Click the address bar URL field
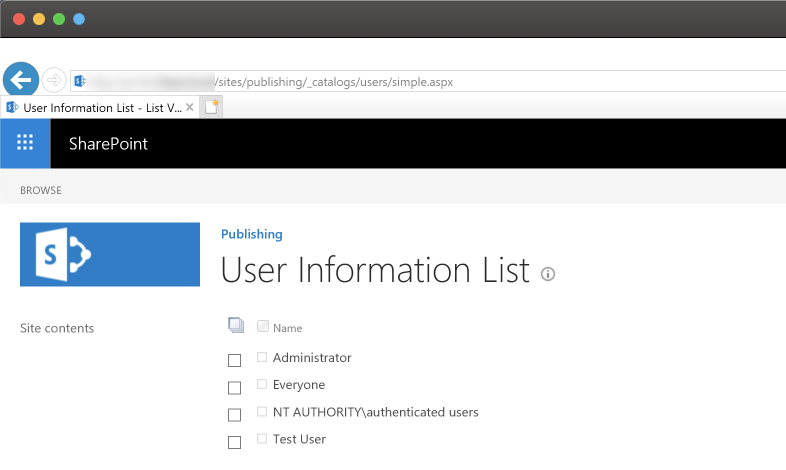Image resolution: width=786 pixels, height=470 pixels. (429, 81)
